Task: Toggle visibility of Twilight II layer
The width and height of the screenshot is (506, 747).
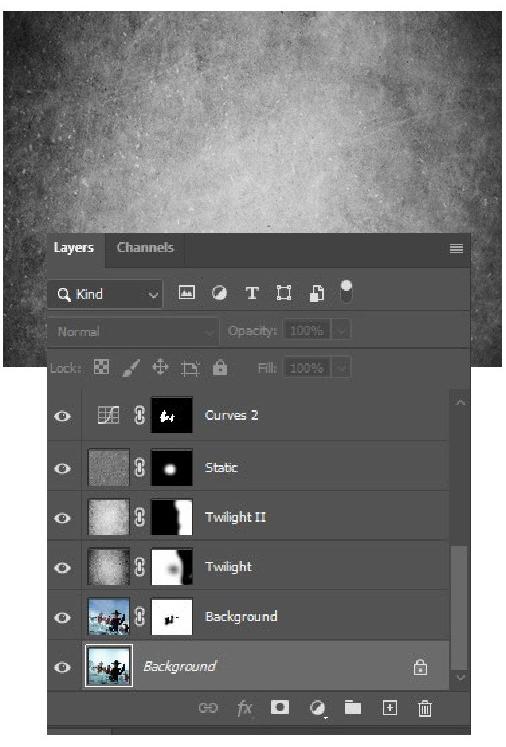Action: [x=62, y=518]
